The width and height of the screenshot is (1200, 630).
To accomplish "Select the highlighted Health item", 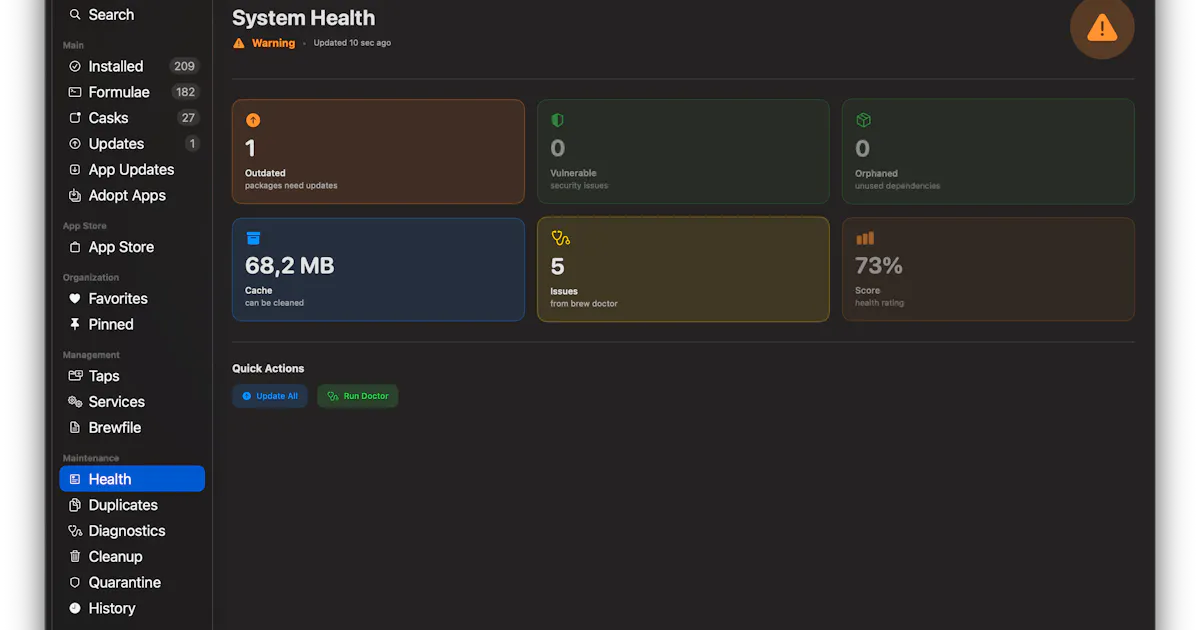I will [132, 479].
